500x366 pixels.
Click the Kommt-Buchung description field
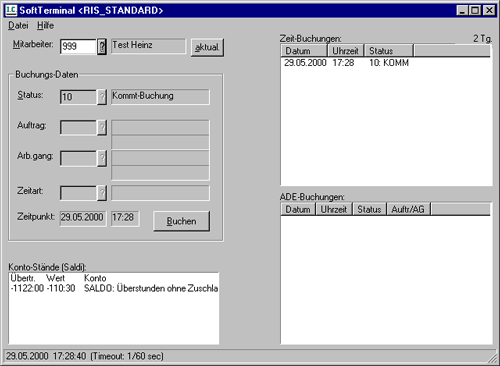(160, 97)
